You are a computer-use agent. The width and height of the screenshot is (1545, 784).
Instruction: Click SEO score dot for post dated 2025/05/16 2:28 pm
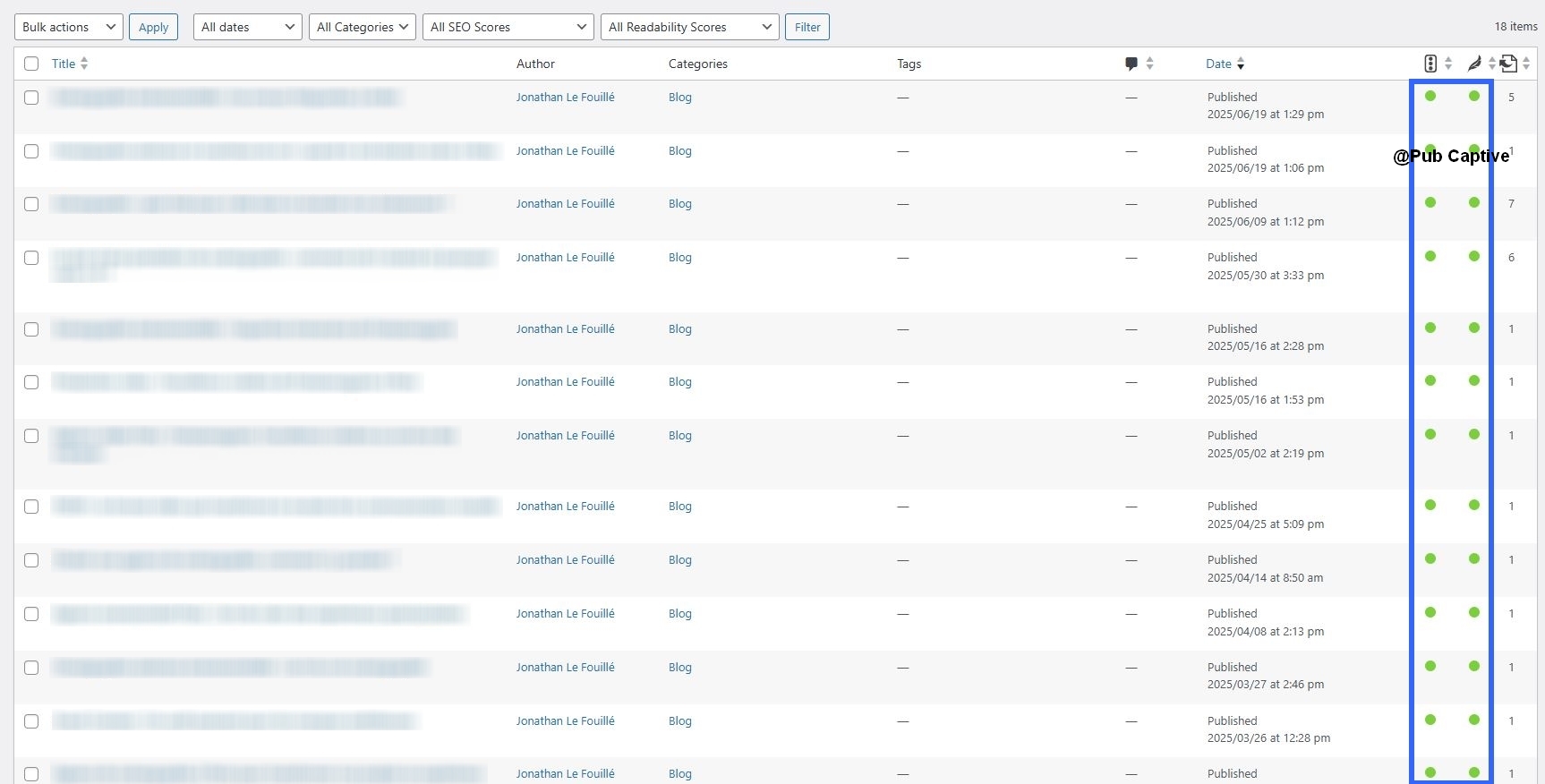(x=1430, y=328)
